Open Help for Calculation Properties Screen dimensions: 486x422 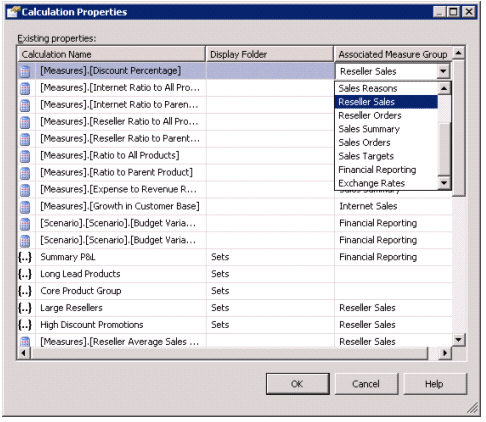pos(435,384)
